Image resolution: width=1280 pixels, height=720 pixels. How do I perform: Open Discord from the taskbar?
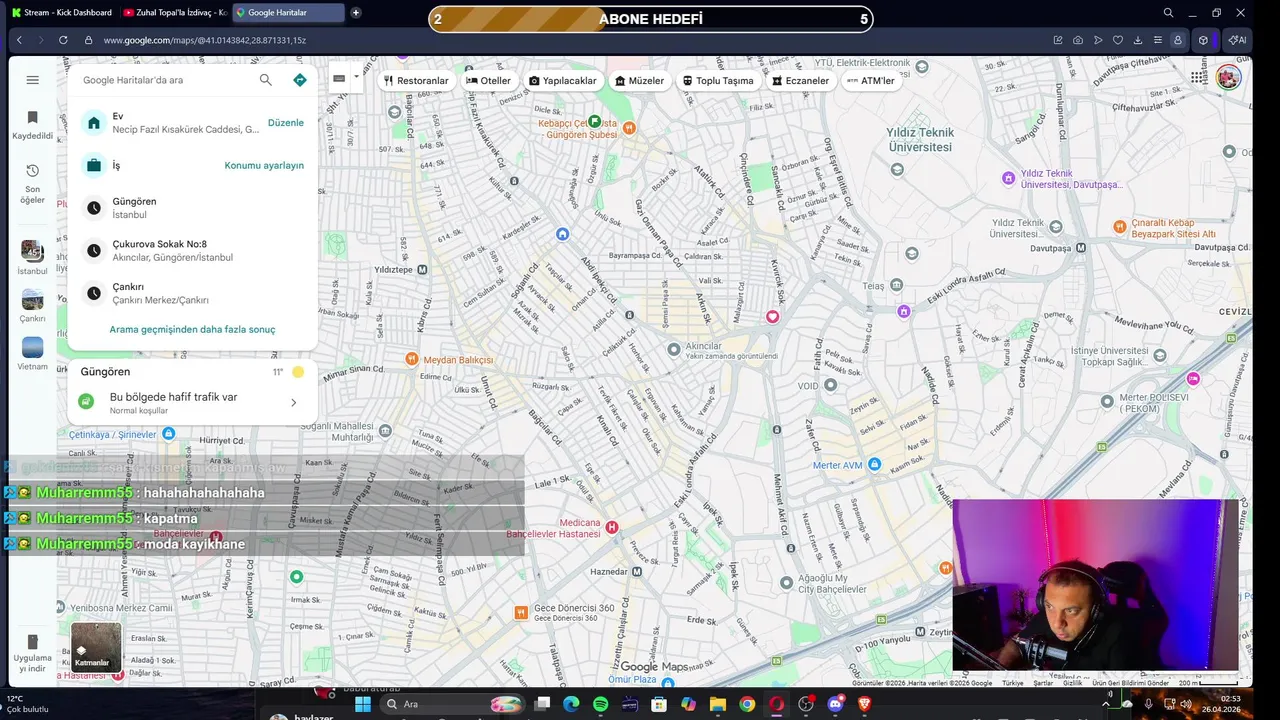835,704
